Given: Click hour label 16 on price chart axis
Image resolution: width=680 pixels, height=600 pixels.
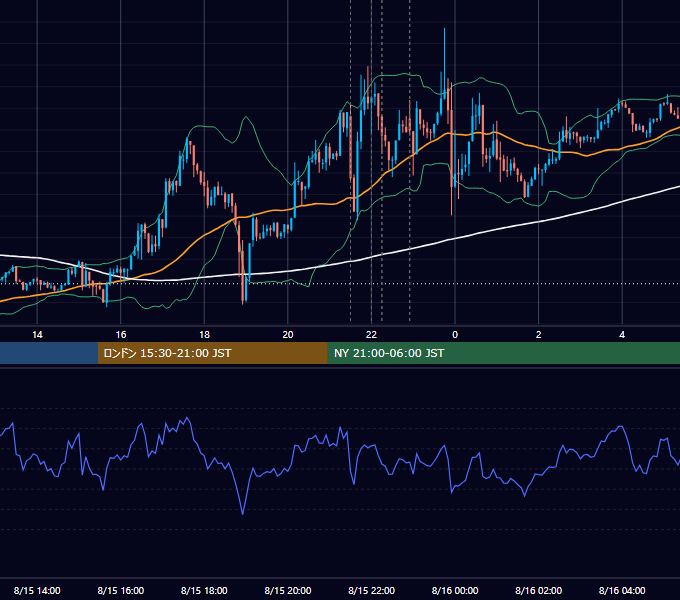Looking at the screenshot, I should pos(121,335).
